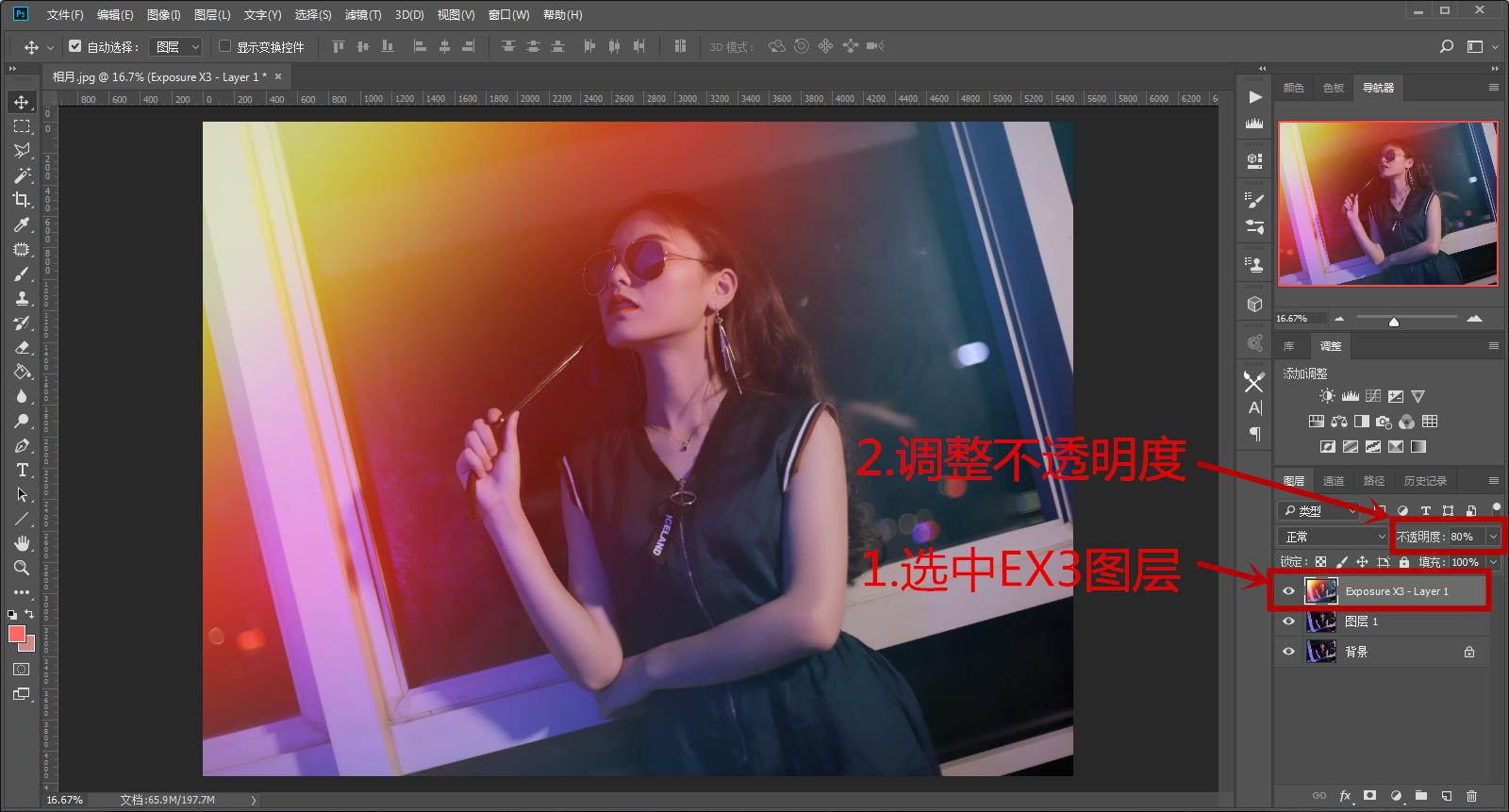Open the background color swatch
The height and width of the screenshot is (812, 1509).
pyautogui.click(x=30, y=645)
